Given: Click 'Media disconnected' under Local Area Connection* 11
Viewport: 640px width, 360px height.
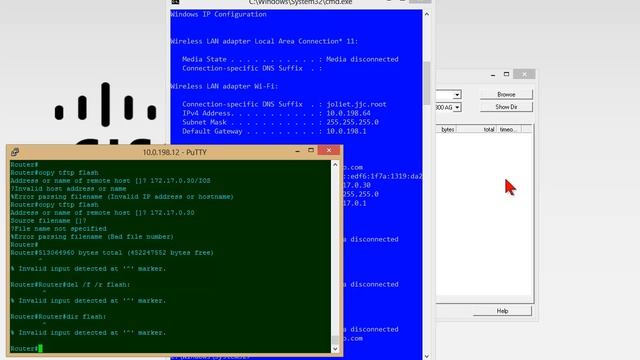Looking at the screenshot, I should coord(362,59).
